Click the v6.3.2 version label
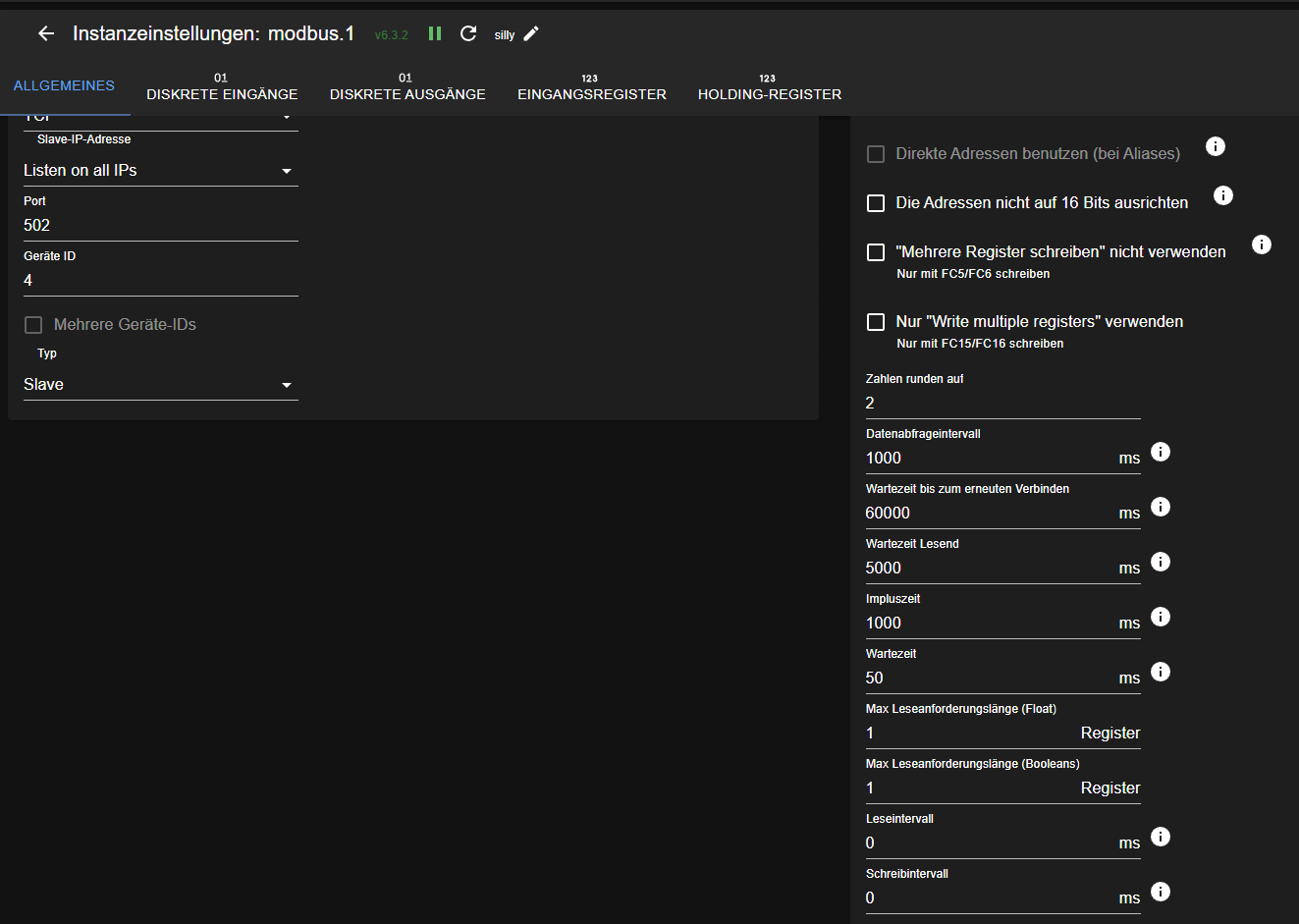Viewport: 1299px width, 924px height. [391, 34]
